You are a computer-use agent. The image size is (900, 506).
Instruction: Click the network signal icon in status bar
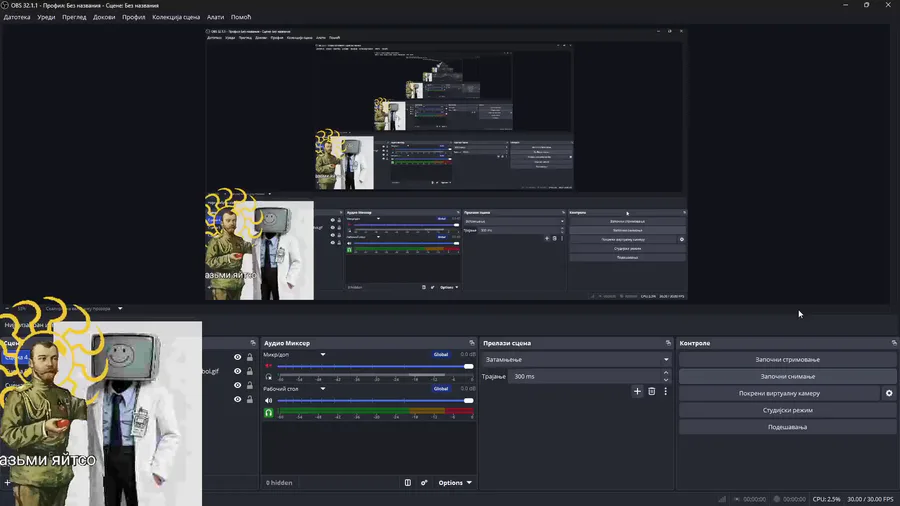[722, 499]
